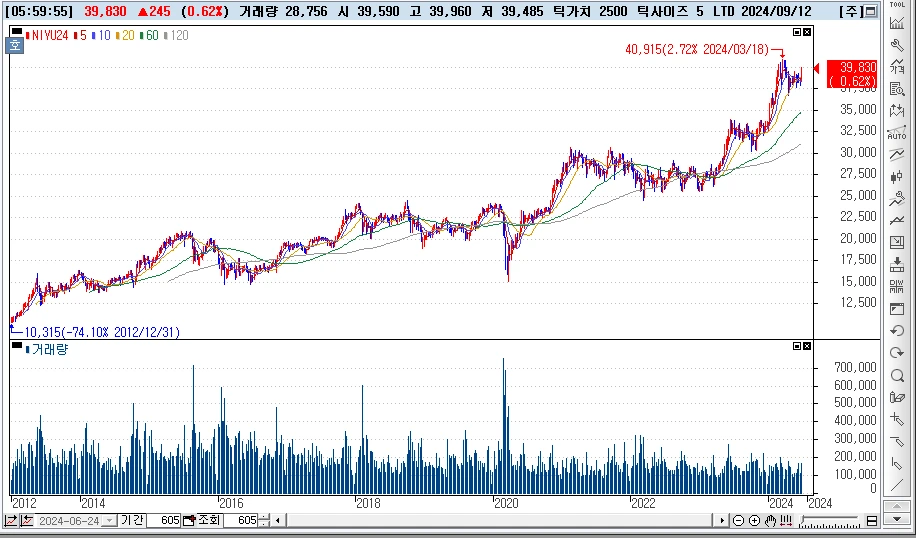Click the zoom out minus icon
The image size is (916, 538).
coord(738,520)
